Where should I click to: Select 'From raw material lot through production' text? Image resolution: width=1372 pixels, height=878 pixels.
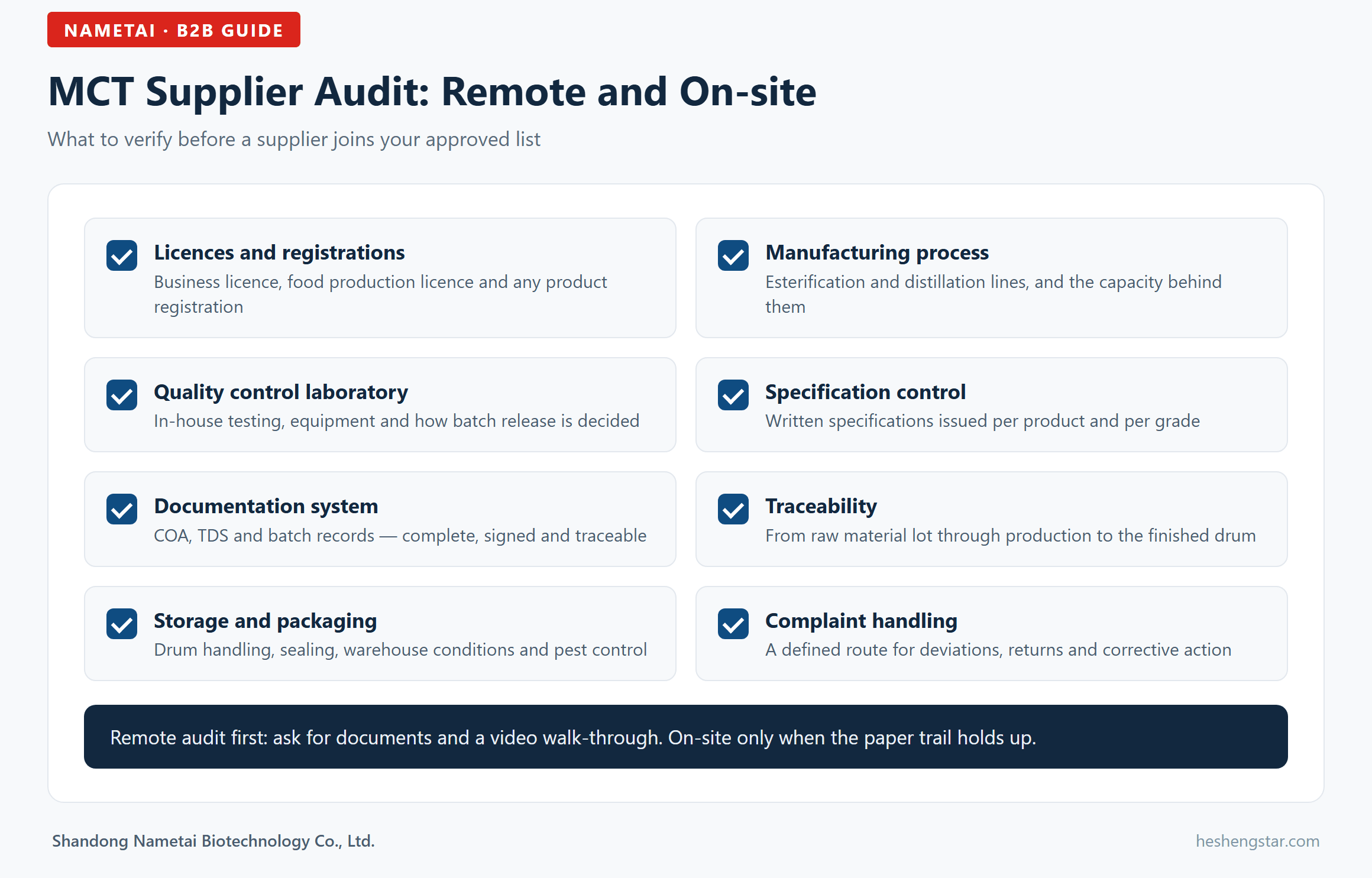coord(1011,536)
